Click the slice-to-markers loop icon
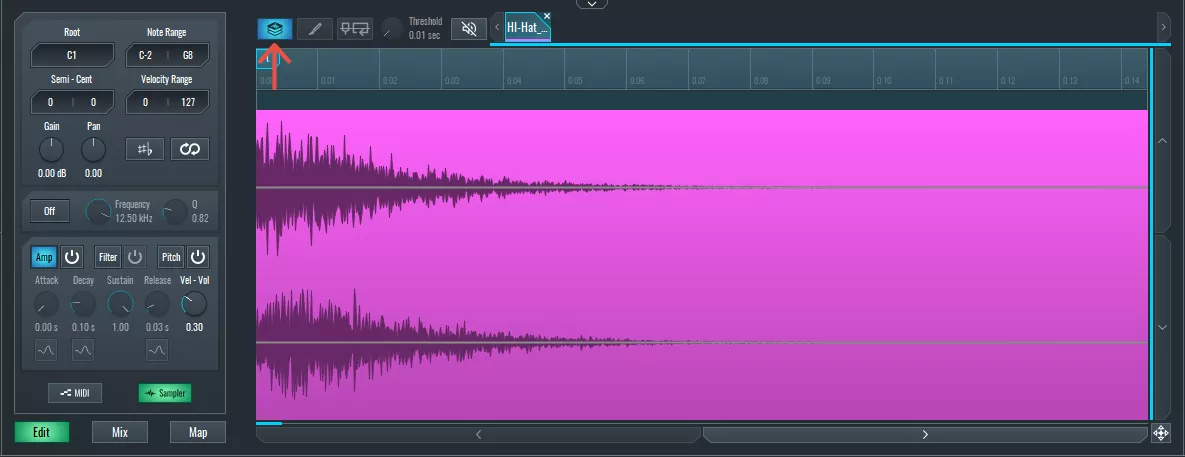This screenshot has width=1185, height=457. point(354,29)
